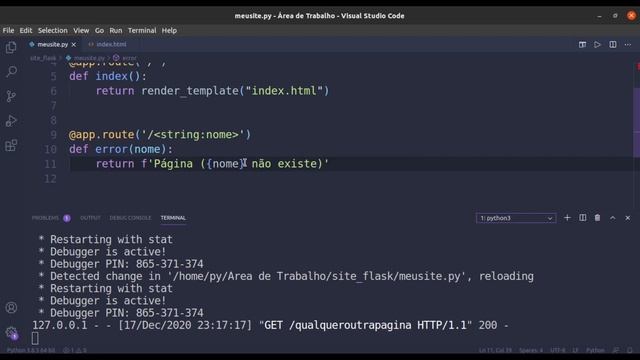Click 'não existe' text in line 11
This screenshot has height=360, width=640.
click(x=284, y=164)
